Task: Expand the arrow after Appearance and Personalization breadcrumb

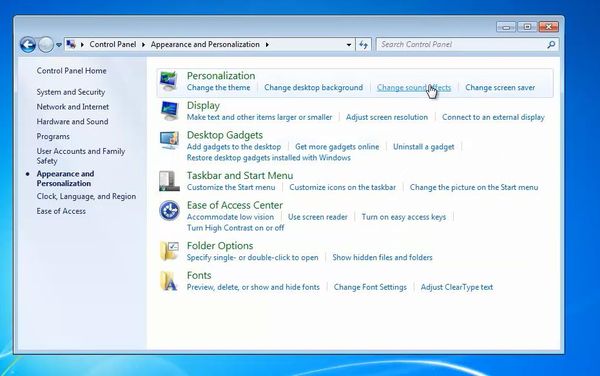Action: (x=267, y=45)
